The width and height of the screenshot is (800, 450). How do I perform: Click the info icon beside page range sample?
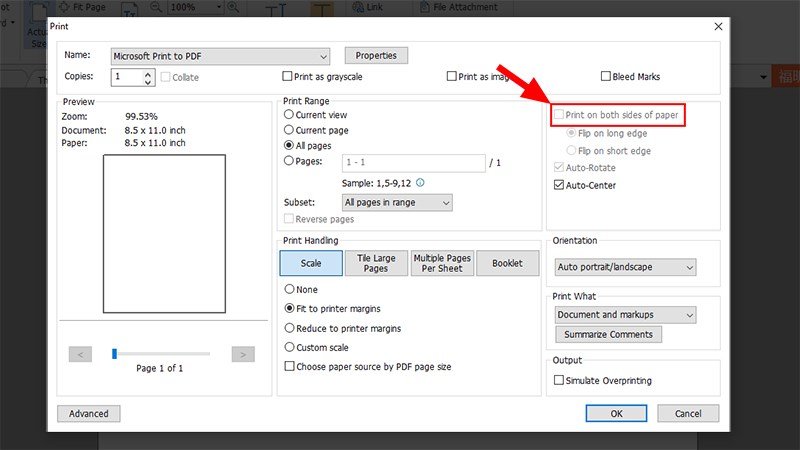click(420, 183)
